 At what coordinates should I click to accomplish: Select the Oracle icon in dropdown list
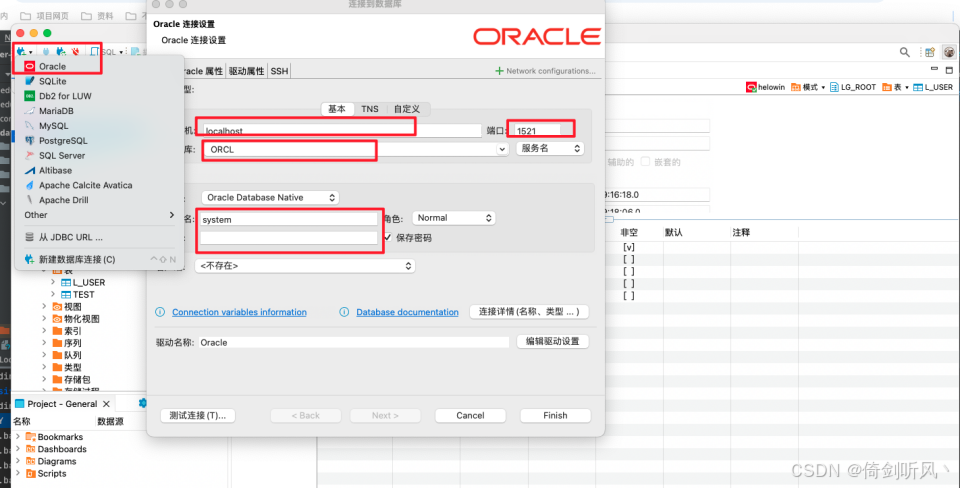coord(29,66)
